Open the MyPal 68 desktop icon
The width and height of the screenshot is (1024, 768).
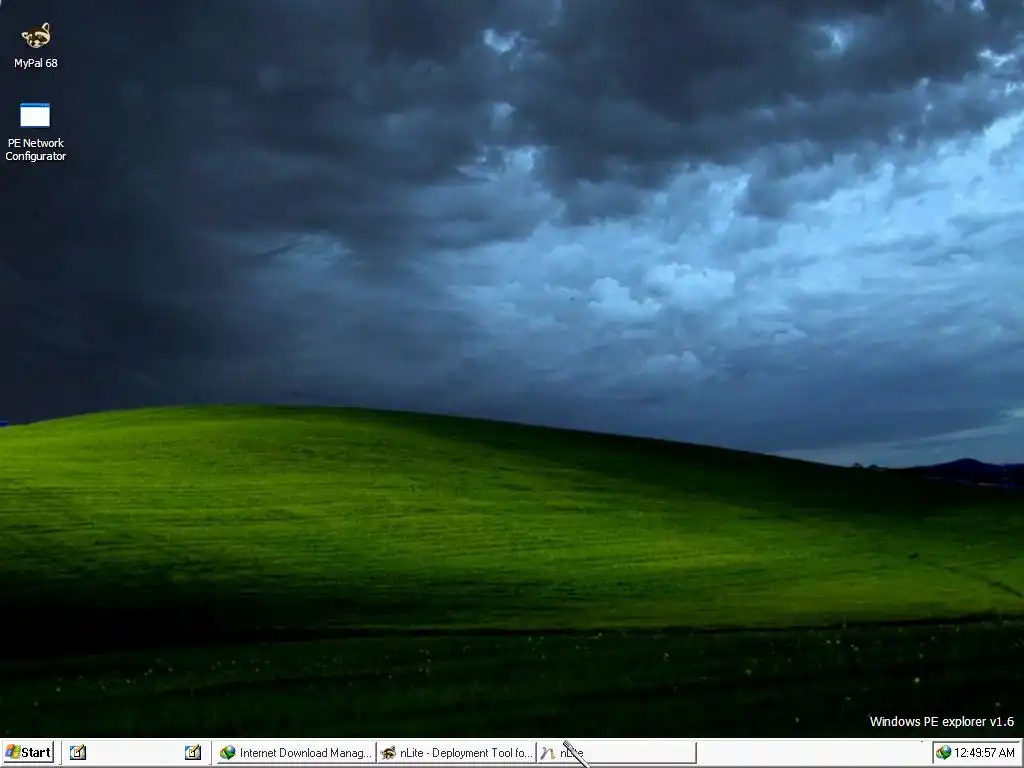pyautogui.click(x=36, y=44)
